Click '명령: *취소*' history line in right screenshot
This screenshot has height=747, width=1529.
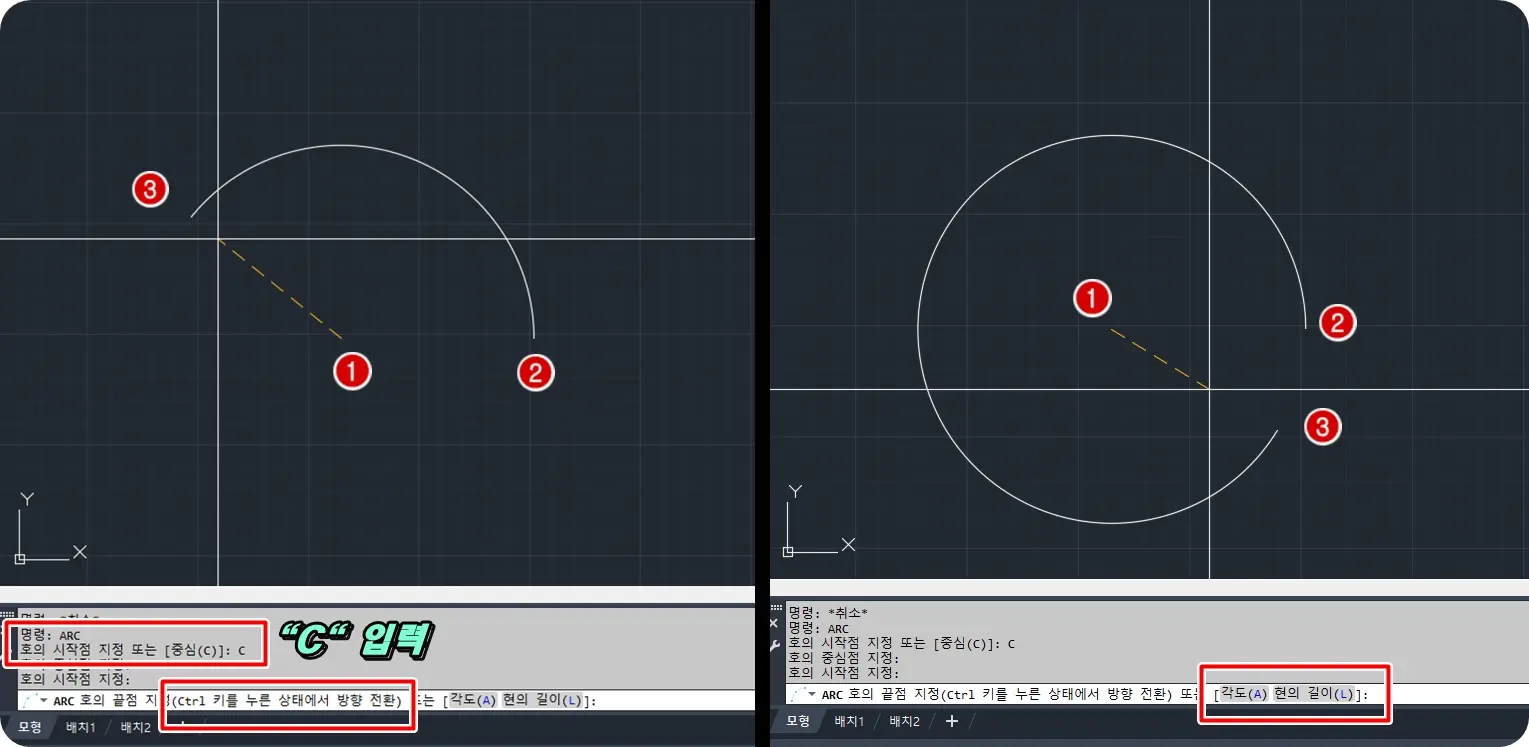828,612
